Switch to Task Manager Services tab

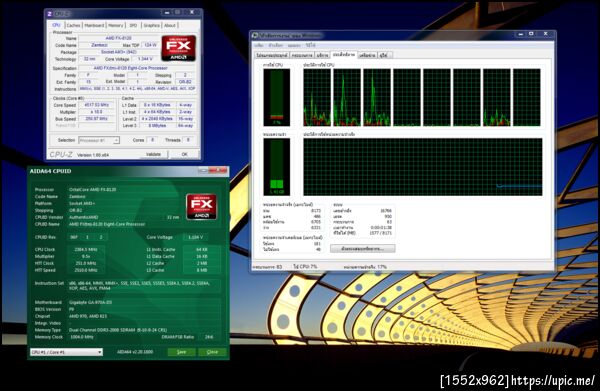(x=322, y=55)
